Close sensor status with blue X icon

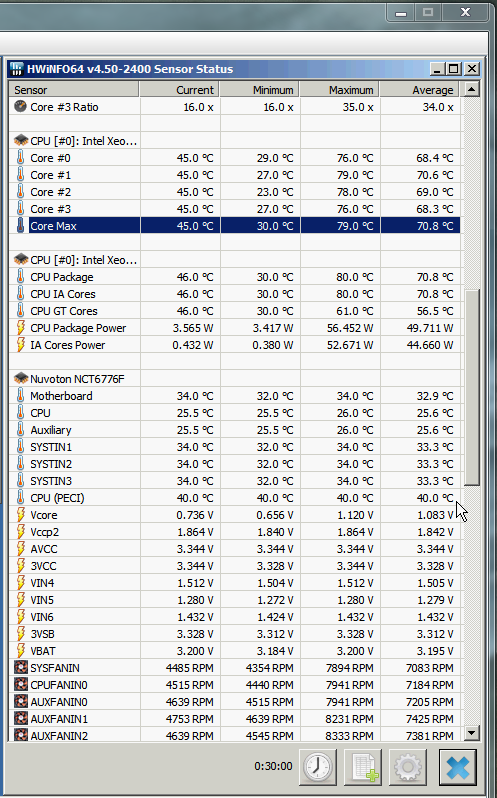tap(458, 766)
